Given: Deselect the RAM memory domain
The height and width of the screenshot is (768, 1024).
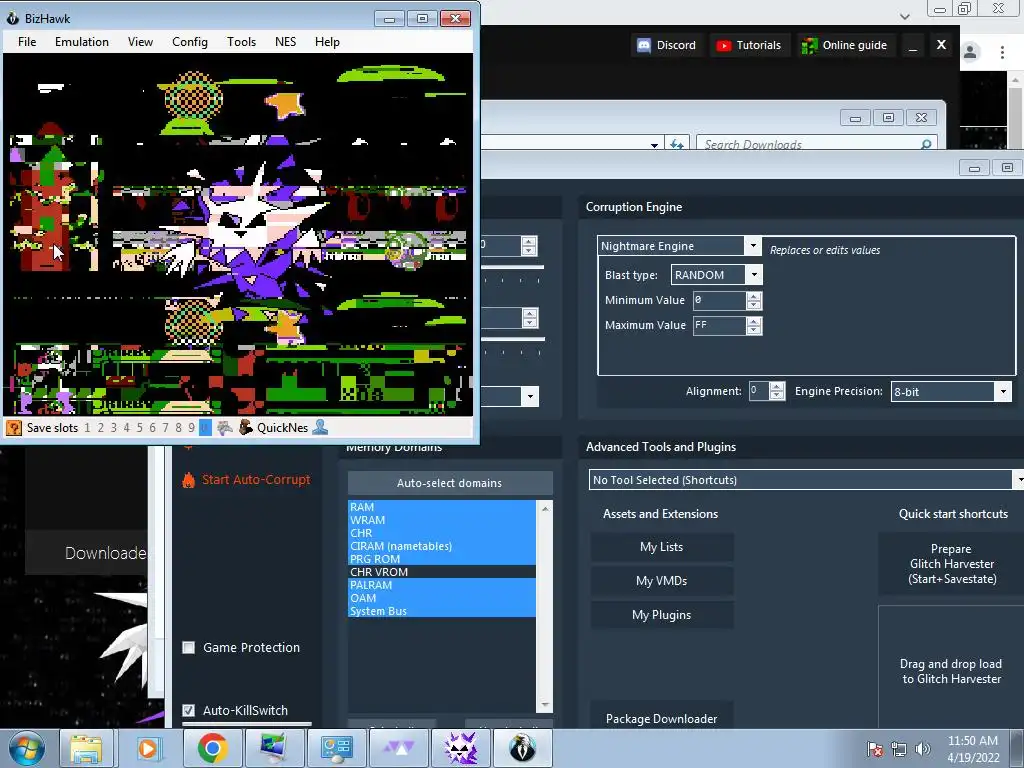Looking at the screenshot, I should click(x=441, y=507).
